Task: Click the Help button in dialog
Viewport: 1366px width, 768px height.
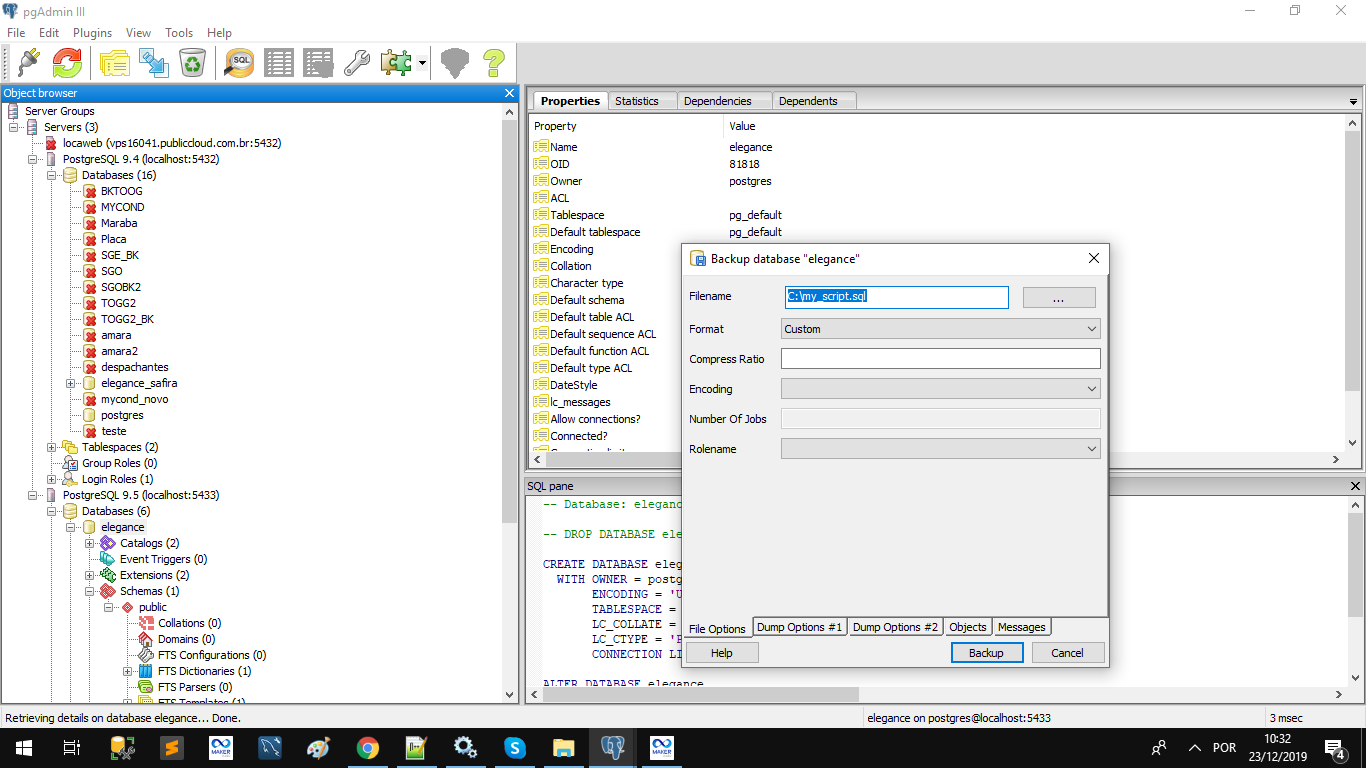Action: (722, 653)
